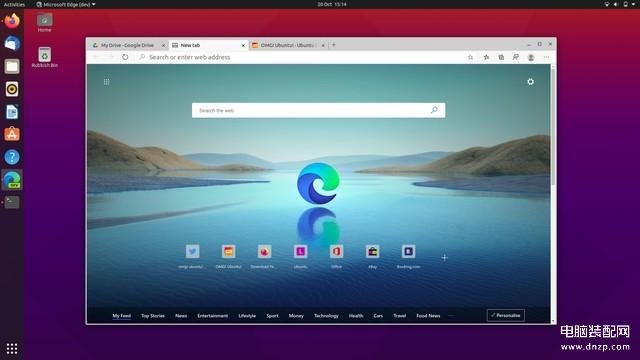
Task: Open Ubuntu Software store in dock
Action: (12, 134)
